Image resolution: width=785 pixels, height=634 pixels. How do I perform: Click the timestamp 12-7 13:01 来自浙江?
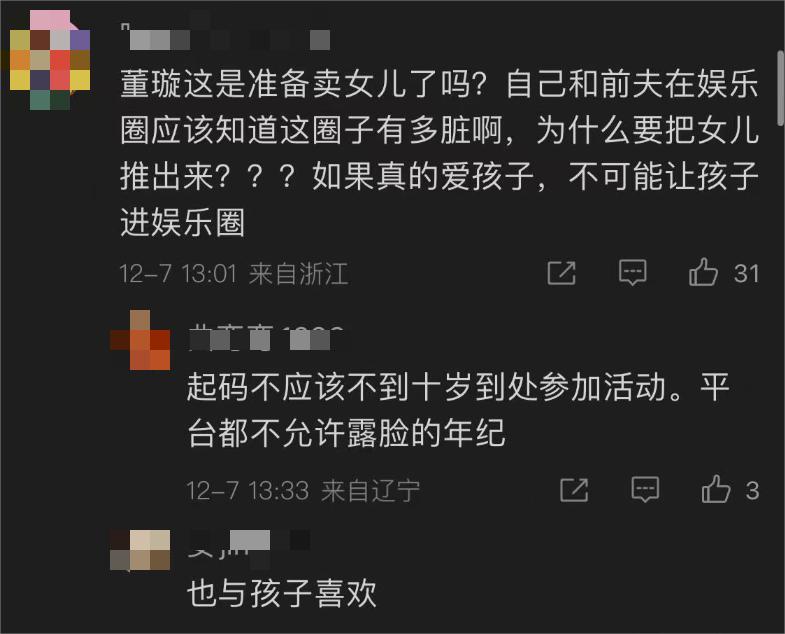pos(234,274)
